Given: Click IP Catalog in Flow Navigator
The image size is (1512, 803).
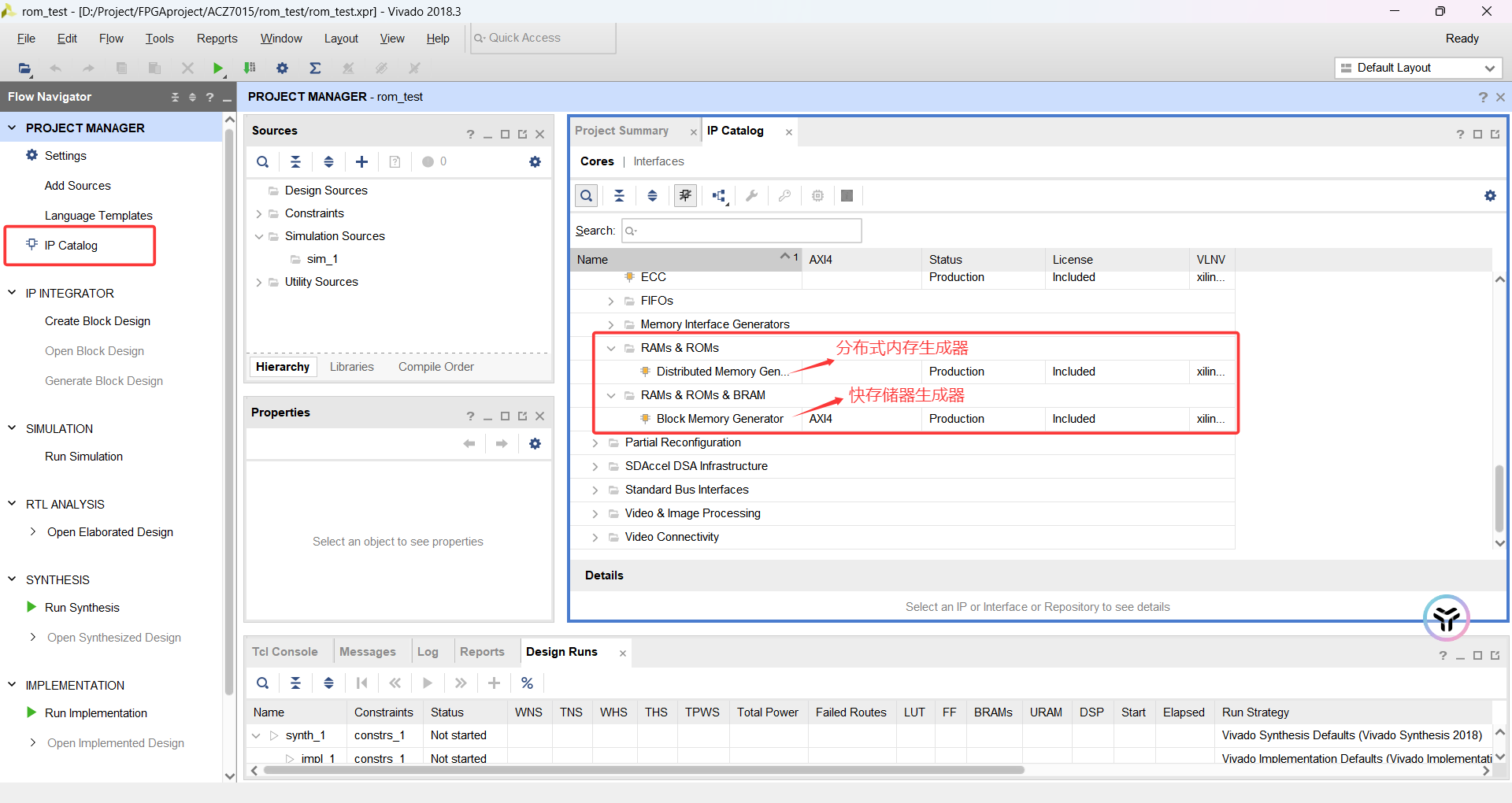Looking at the screenshot, I should (71, 246).
